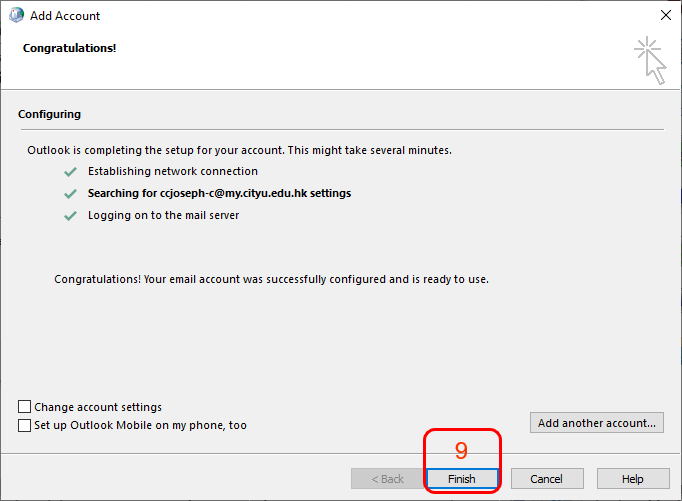Tick Set up Outlook Mobile checkbox
Screen dimensions: 682x501
pyautogui.click(x=25, y=425)
